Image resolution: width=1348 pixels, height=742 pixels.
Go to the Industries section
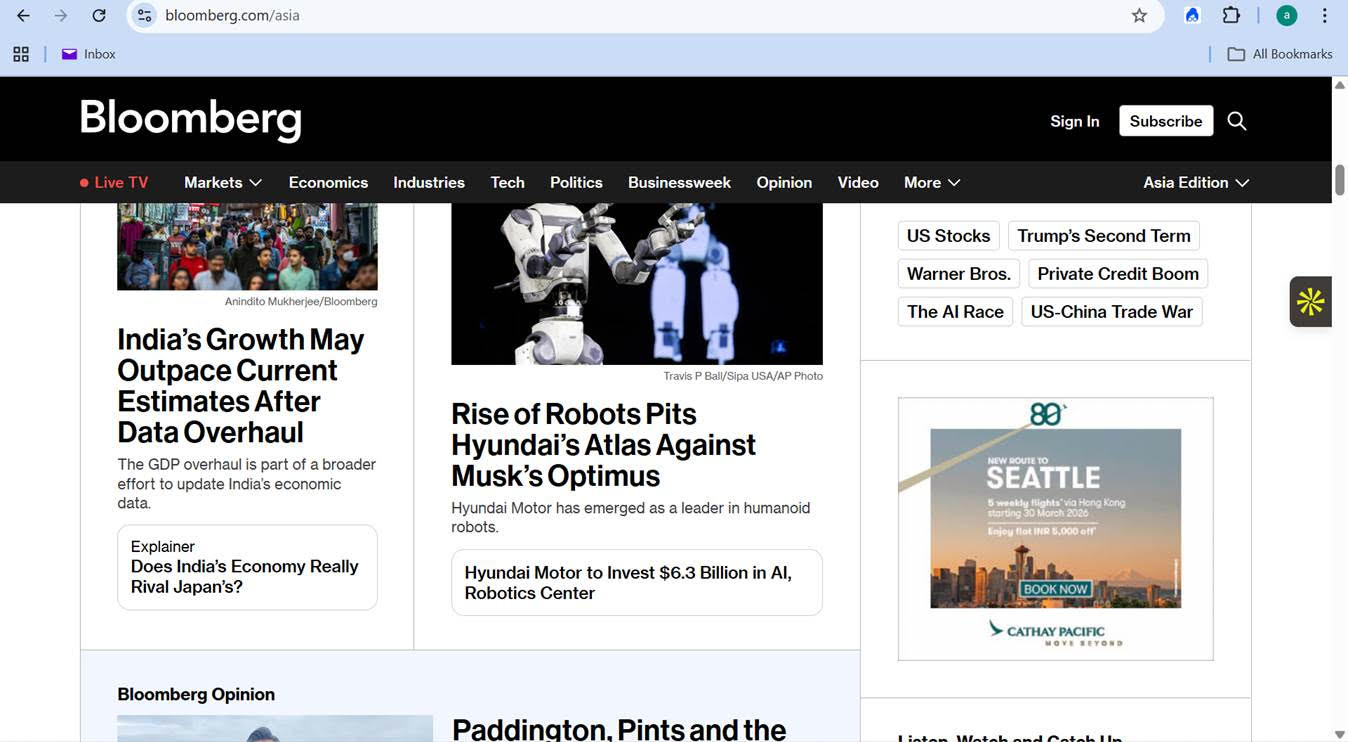pyautogui.click(x=429, y=182)
